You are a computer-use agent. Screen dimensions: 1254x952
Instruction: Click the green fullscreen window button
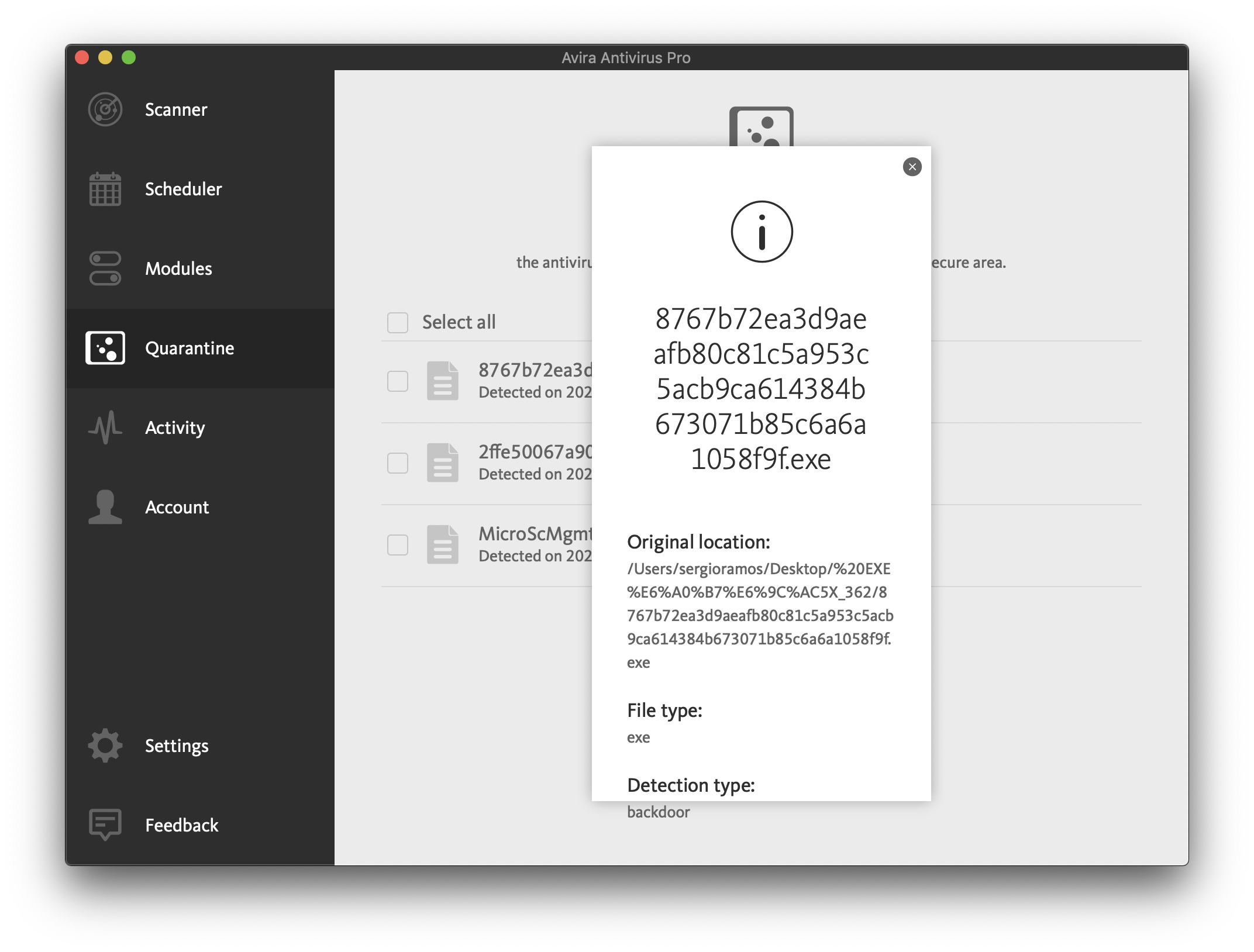pos(129,57)
